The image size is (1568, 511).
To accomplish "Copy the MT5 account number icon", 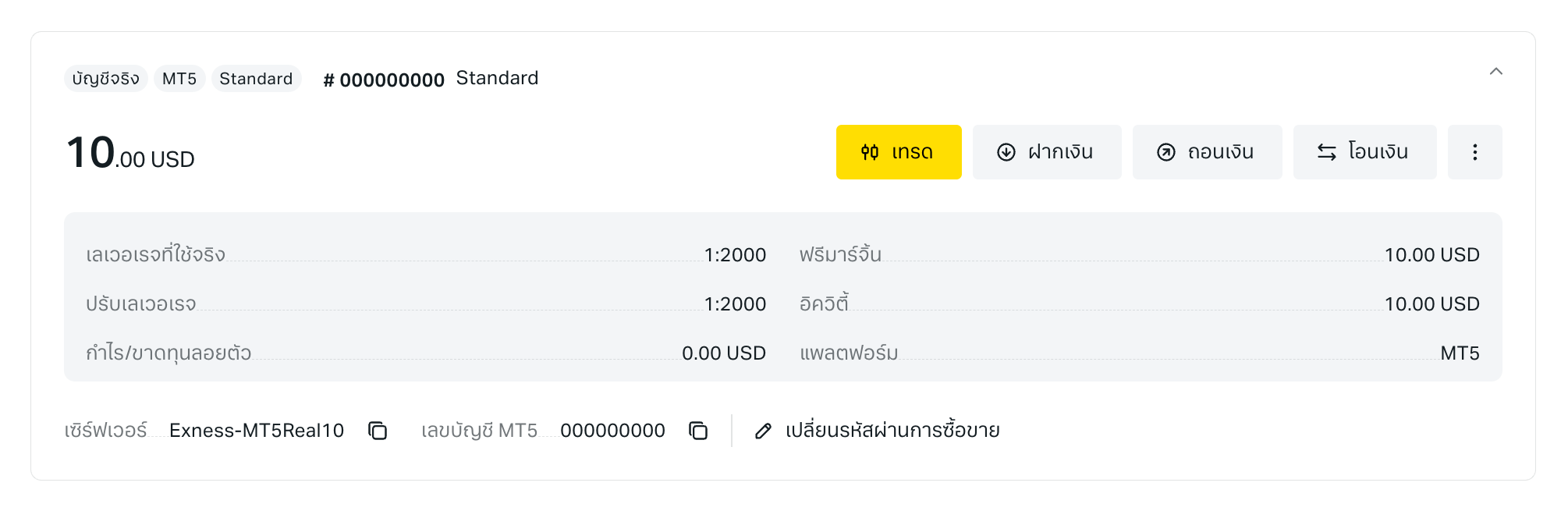I will (x=698, y=431).
